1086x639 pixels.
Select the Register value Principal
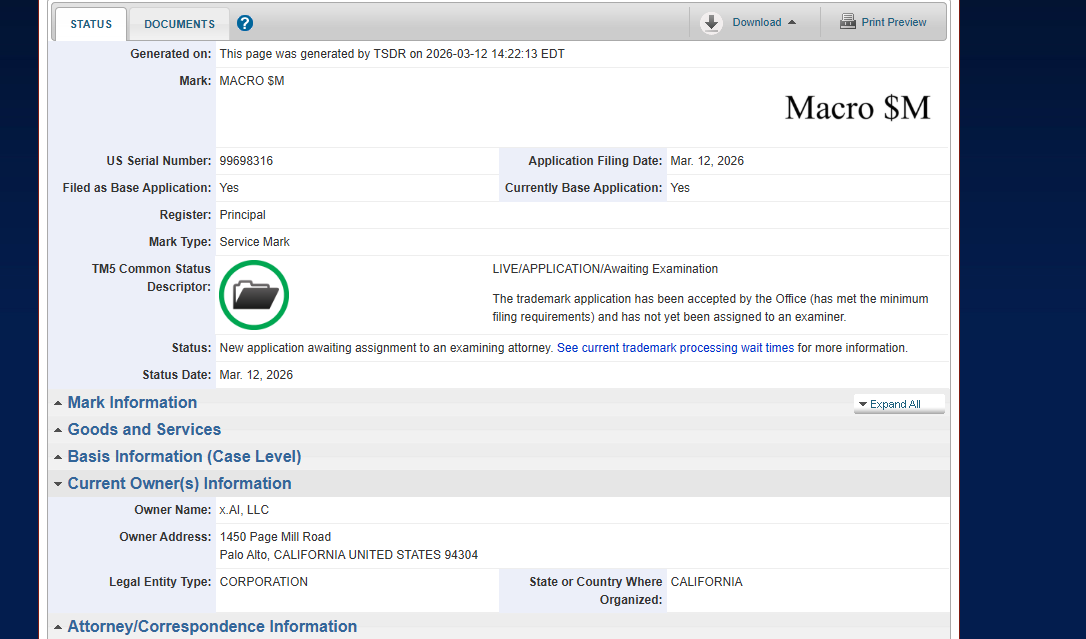(x=242, y=215)
